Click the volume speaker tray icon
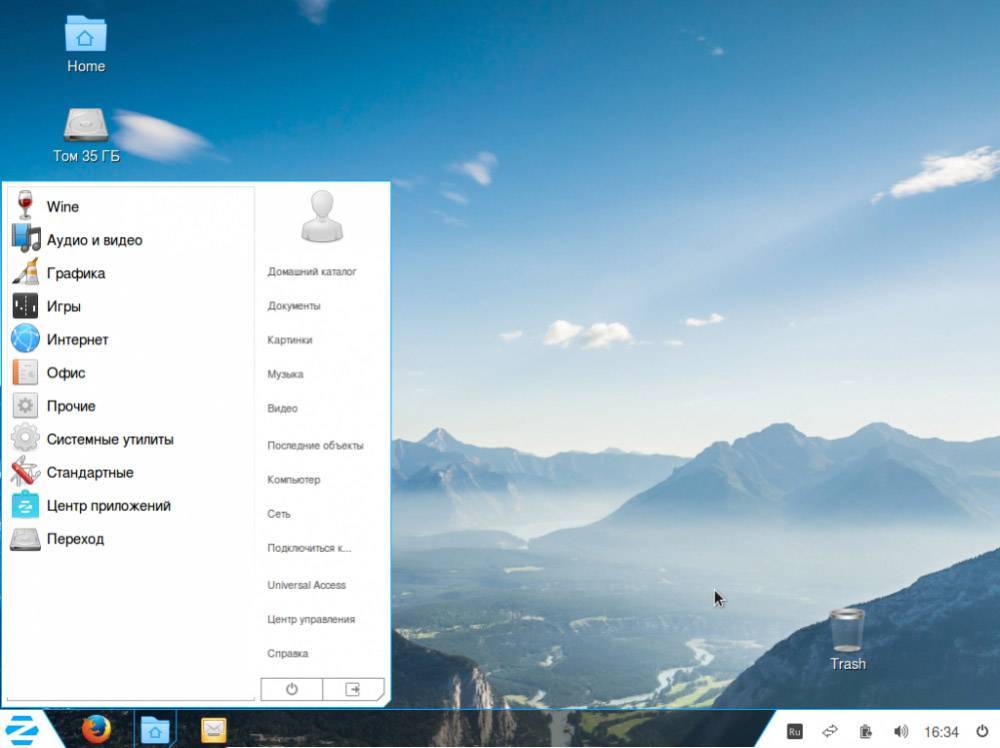 pos(901,731)
